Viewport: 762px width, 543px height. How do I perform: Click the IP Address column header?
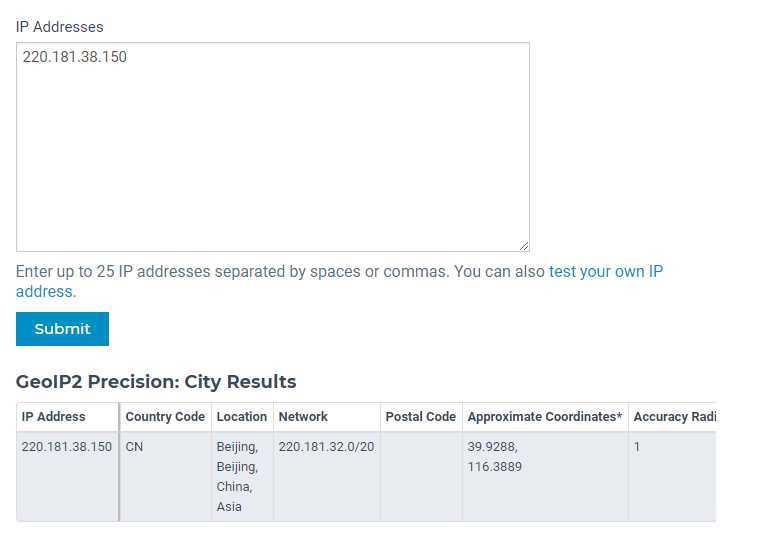coord(54,417)
